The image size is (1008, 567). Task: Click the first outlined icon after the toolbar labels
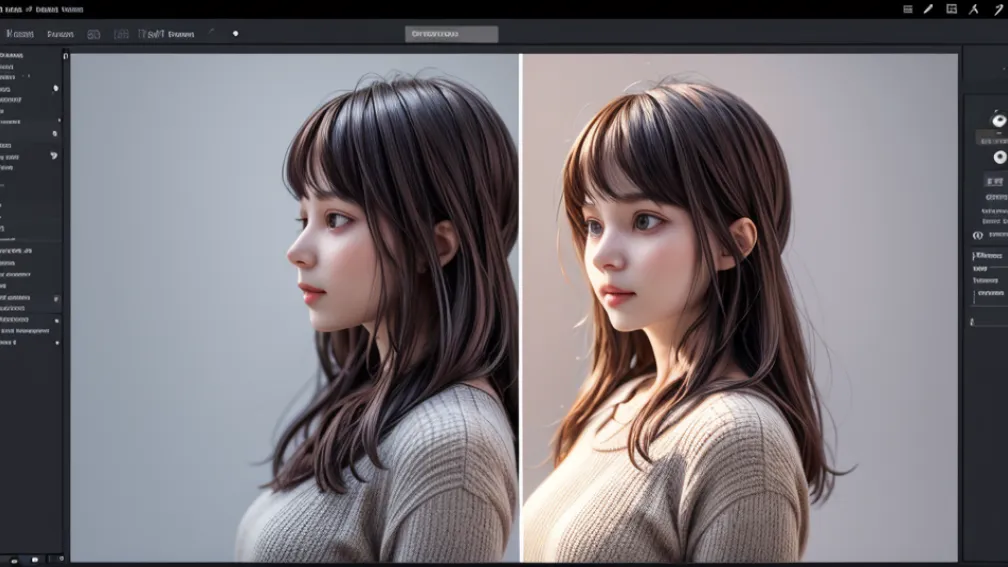coord(94,34)
